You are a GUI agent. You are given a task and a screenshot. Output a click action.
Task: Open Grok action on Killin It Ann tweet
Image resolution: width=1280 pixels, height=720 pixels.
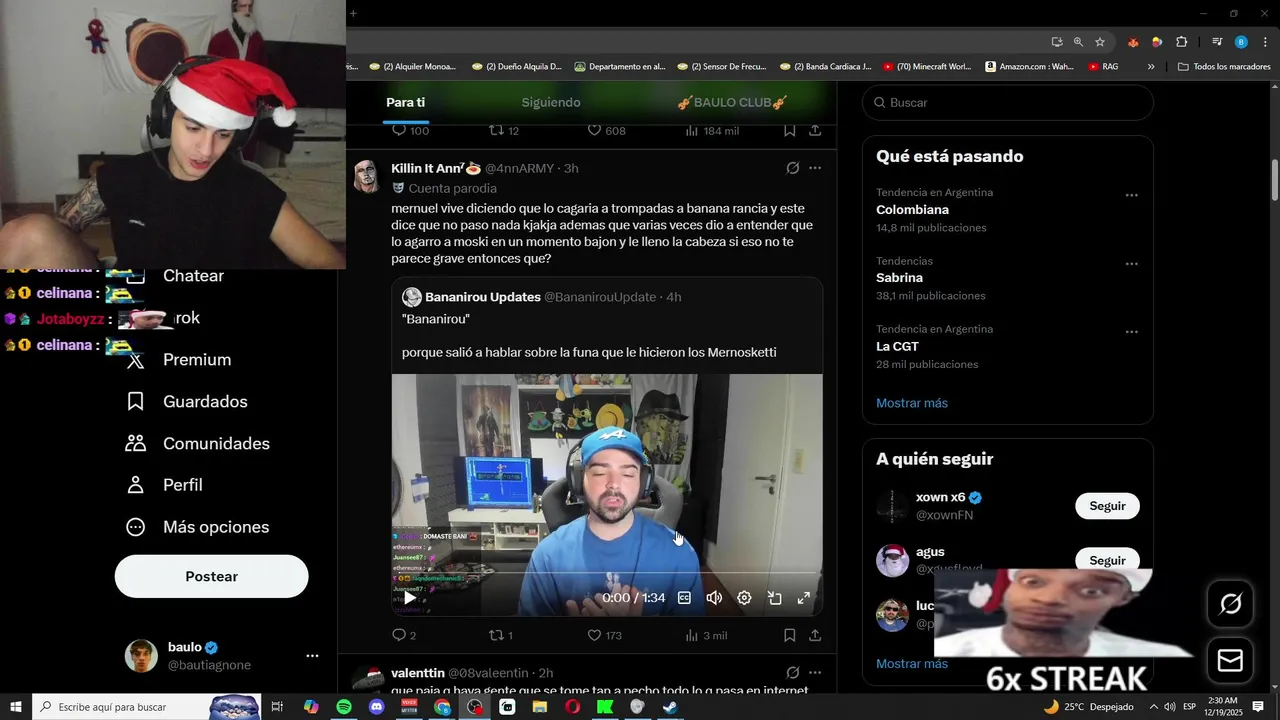792,168
